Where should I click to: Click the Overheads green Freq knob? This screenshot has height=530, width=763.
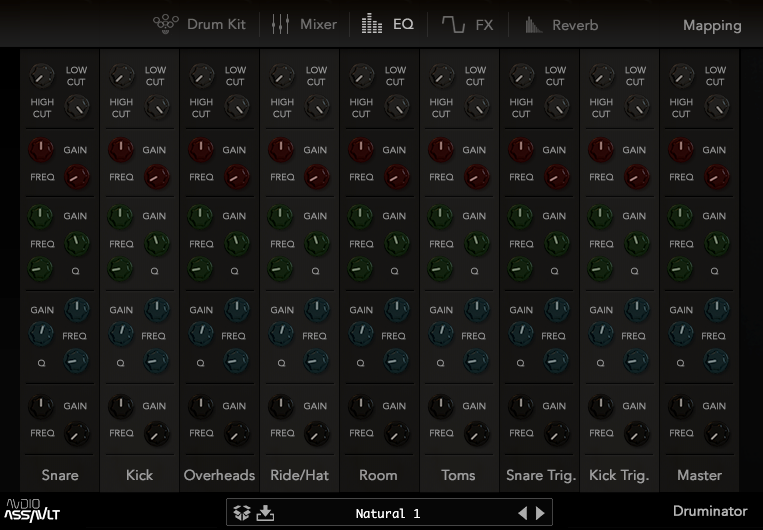pyautogui.click(x=236, y=244)
